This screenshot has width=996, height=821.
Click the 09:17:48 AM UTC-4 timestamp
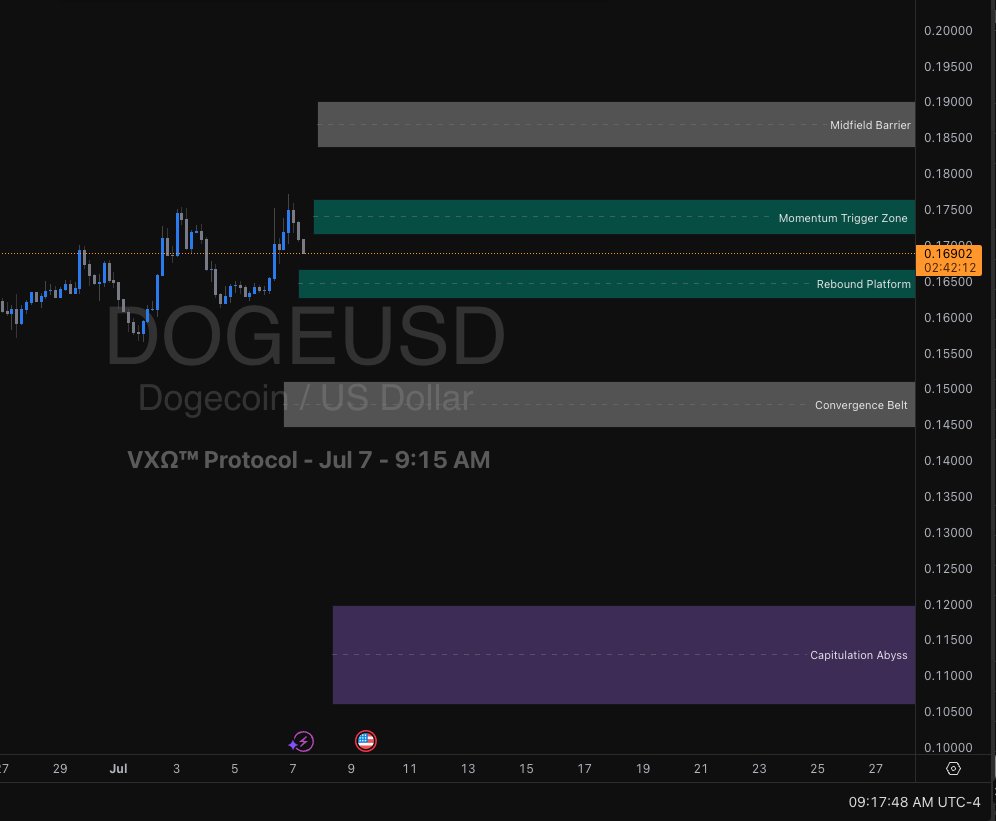[x=913, y=802]
